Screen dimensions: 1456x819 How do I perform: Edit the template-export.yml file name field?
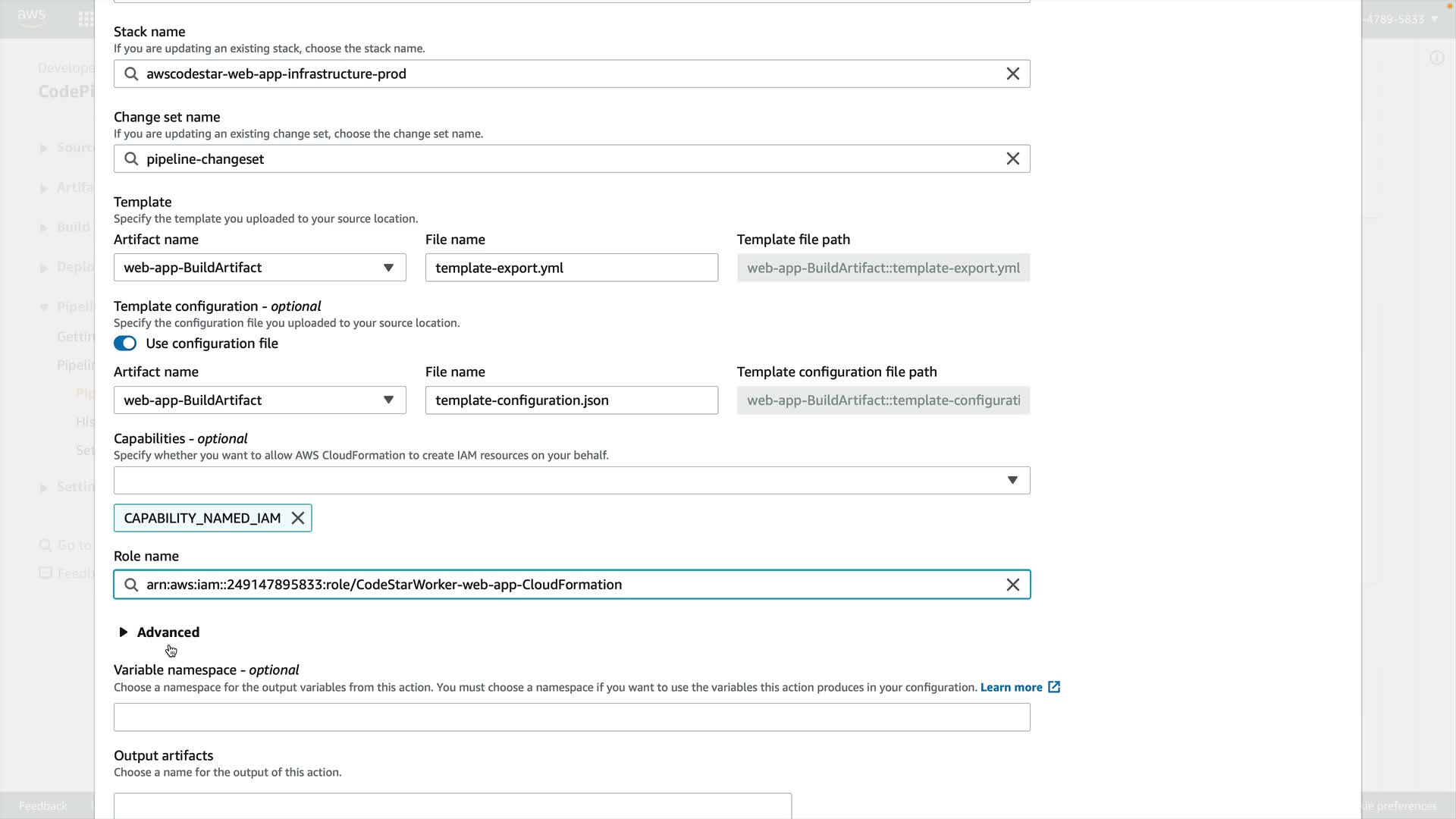click(x=571, y=268)
